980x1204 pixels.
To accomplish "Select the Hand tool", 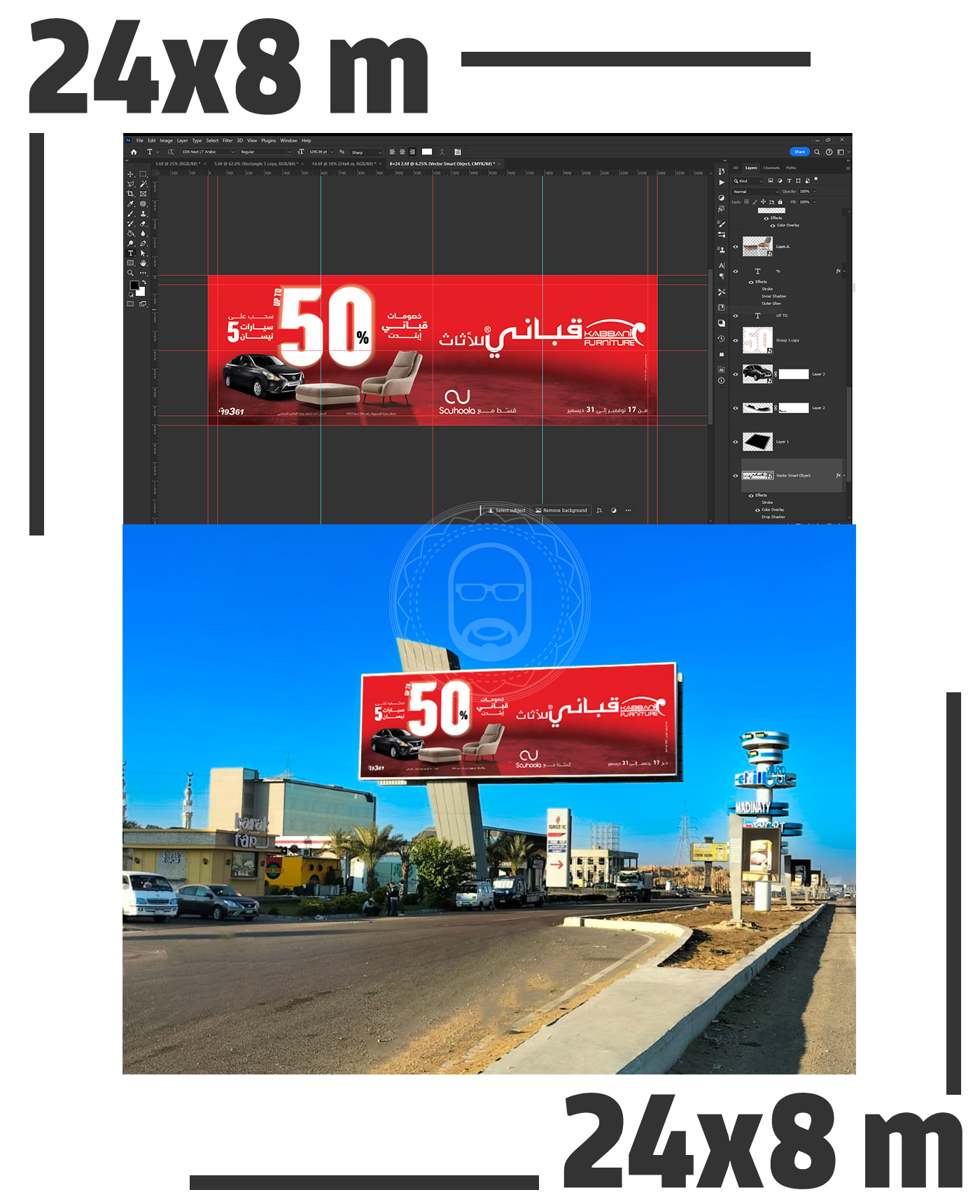I will click(143, 263).
